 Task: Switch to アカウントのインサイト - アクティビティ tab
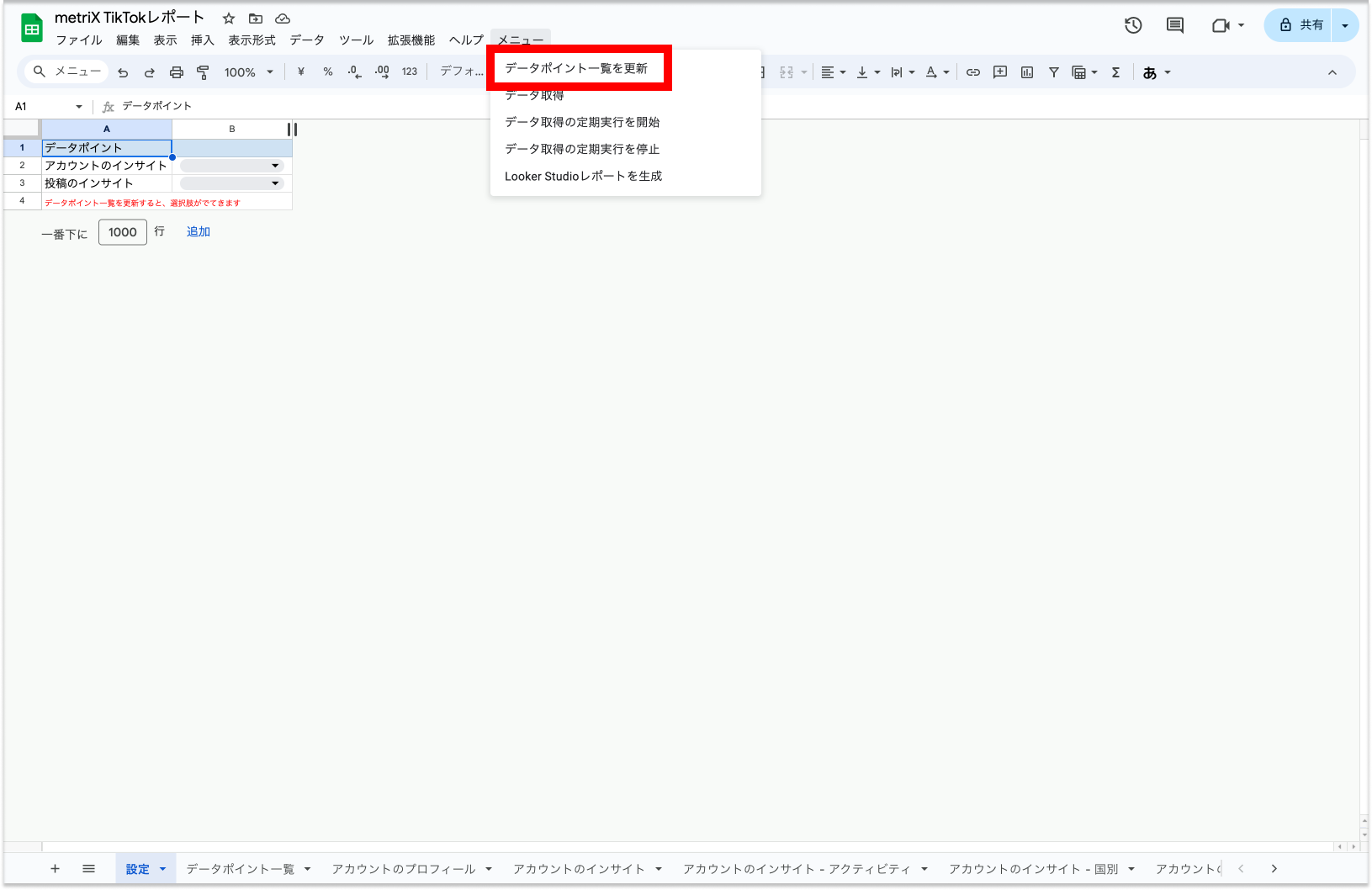[x=797, y=869]
